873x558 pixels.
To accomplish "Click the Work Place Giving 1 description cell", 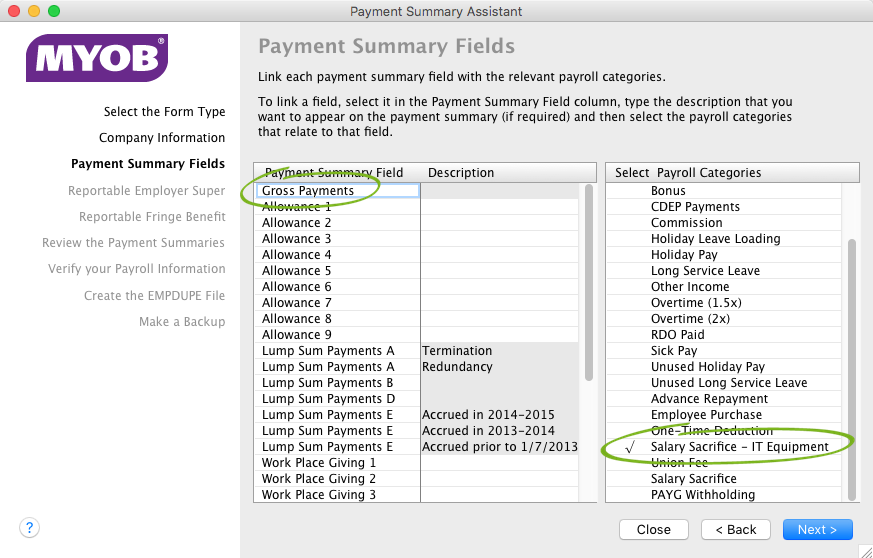I will click(500, 463).
